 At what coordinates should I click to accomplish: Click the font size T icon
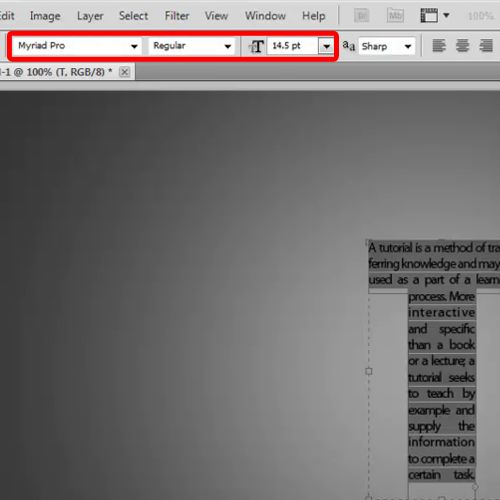[256, 46]
